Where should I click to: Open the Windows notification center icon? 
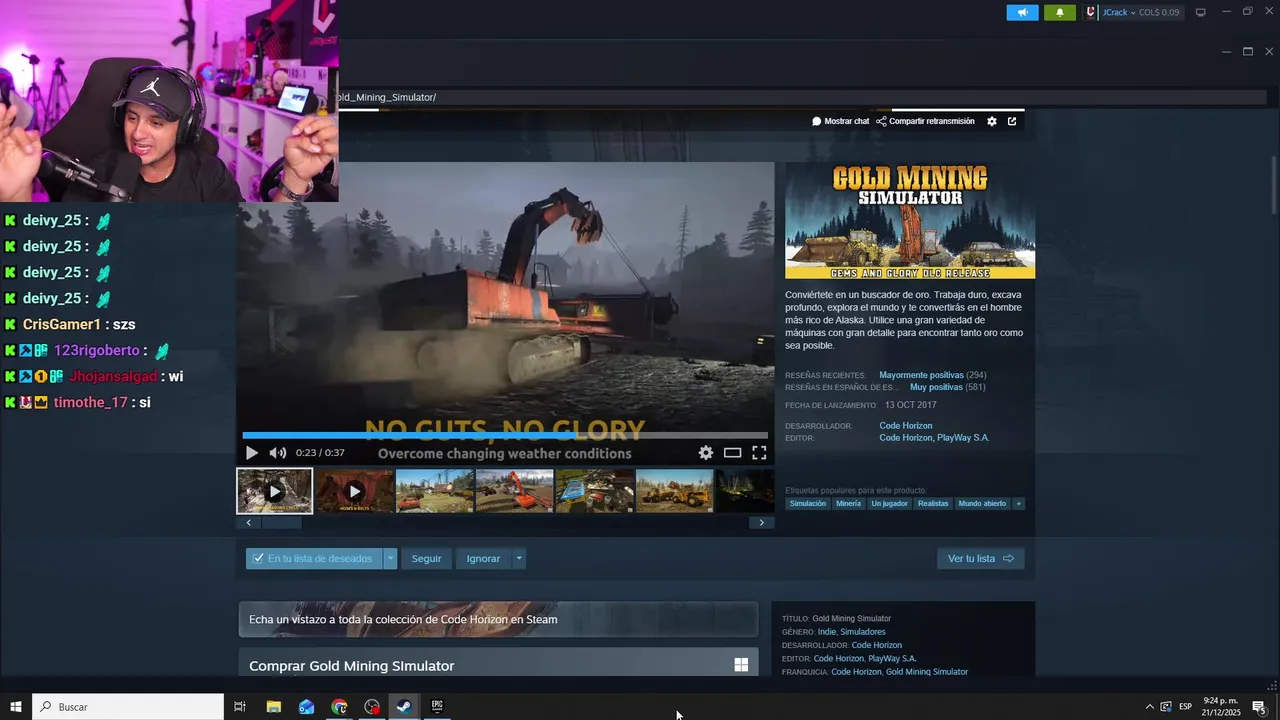[x=1259, y=707]
